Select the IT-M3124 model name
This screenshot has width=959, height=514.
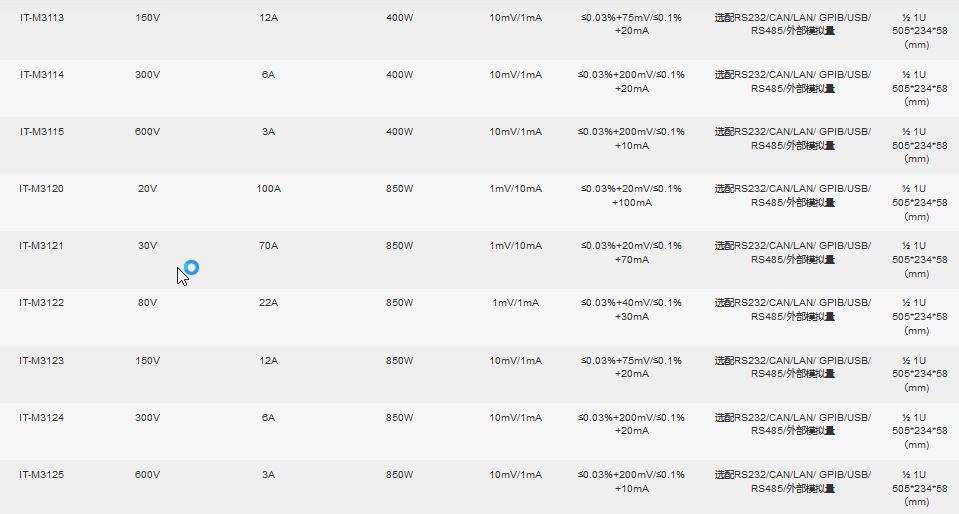click(42, 417)
